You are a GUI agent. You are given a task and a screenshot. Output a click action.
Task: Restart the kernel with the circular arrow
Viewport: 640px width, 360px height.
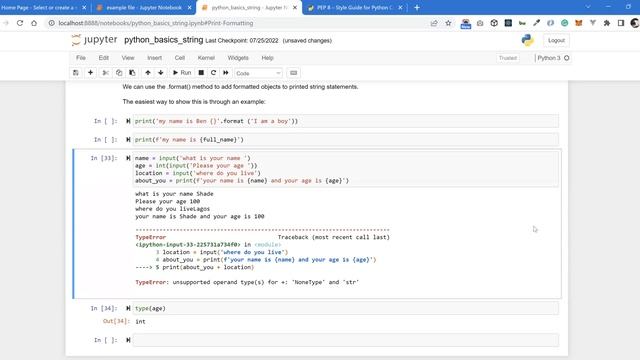pyautogui.click(x=213, y=73)
